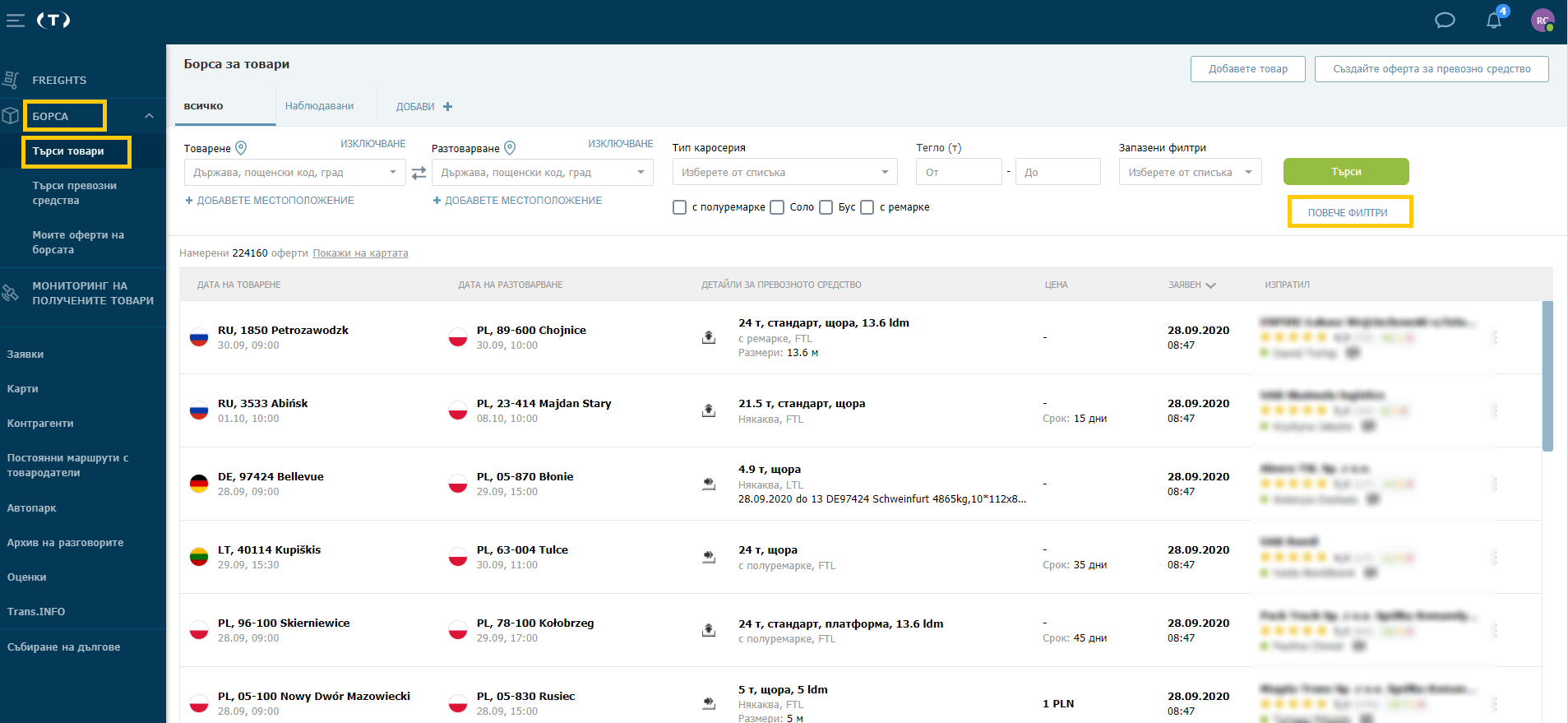Open the three-dot menu for Abińsk offer
Image resolution: width=1568 pixels, height=723 pixels.
coord(1495,410)
